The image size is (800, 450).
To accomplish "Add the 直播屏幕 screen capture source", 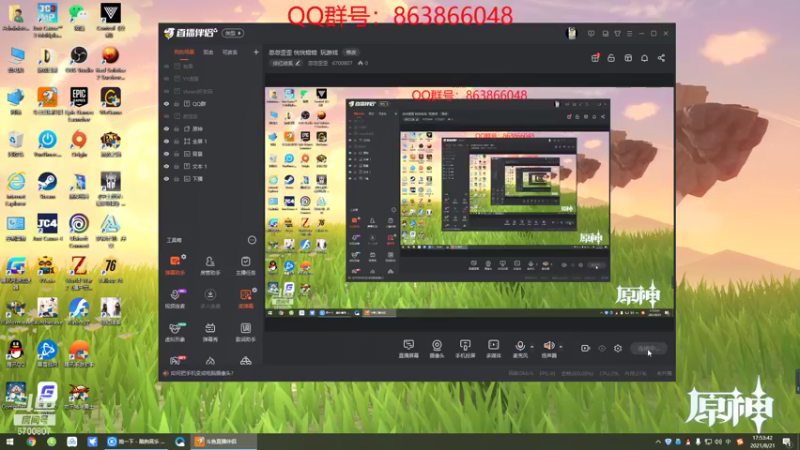I will tap(409, 348).
